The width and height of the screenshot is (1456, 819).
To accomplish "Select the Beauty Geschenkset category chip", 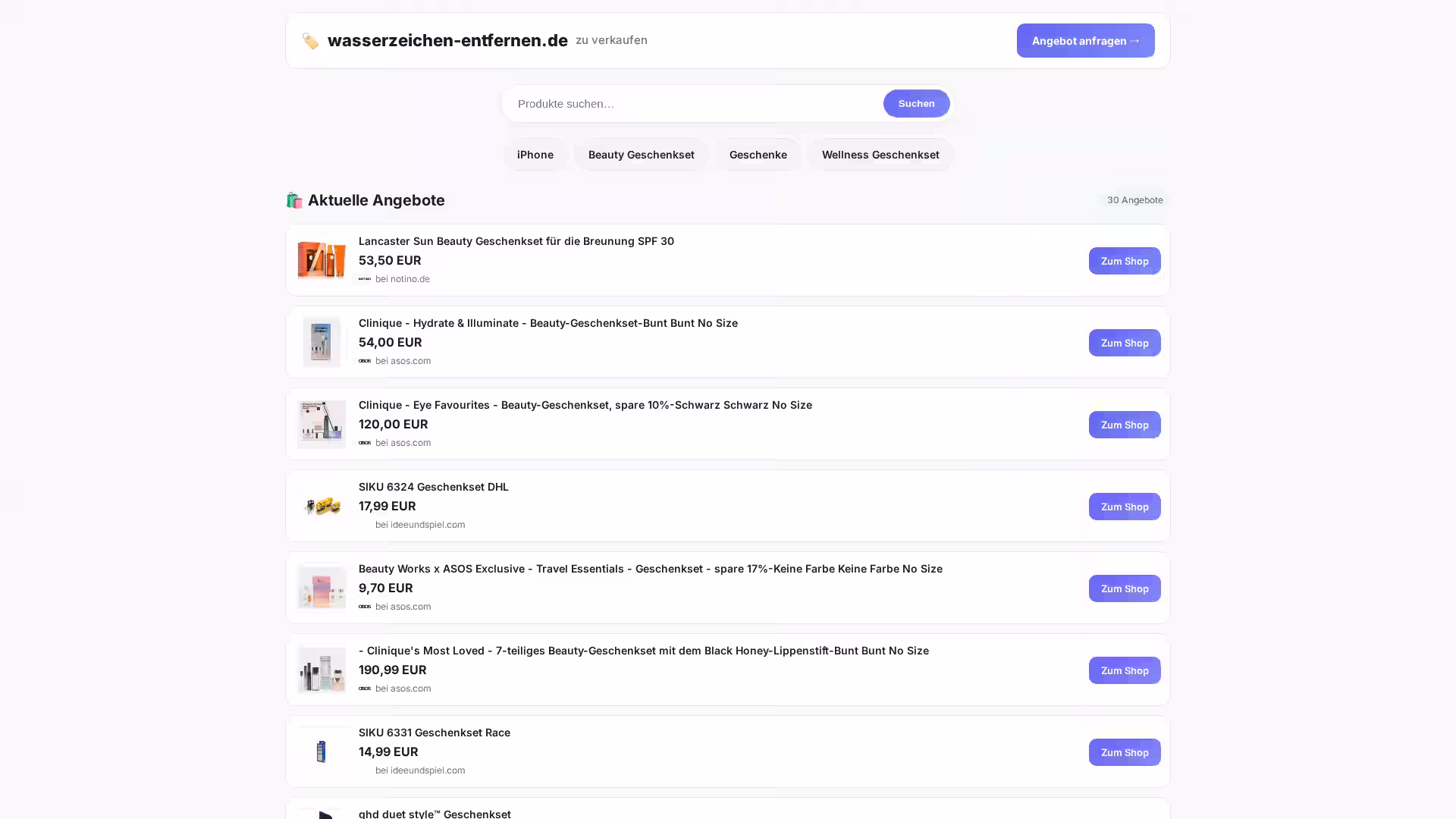I will (641, 155).
